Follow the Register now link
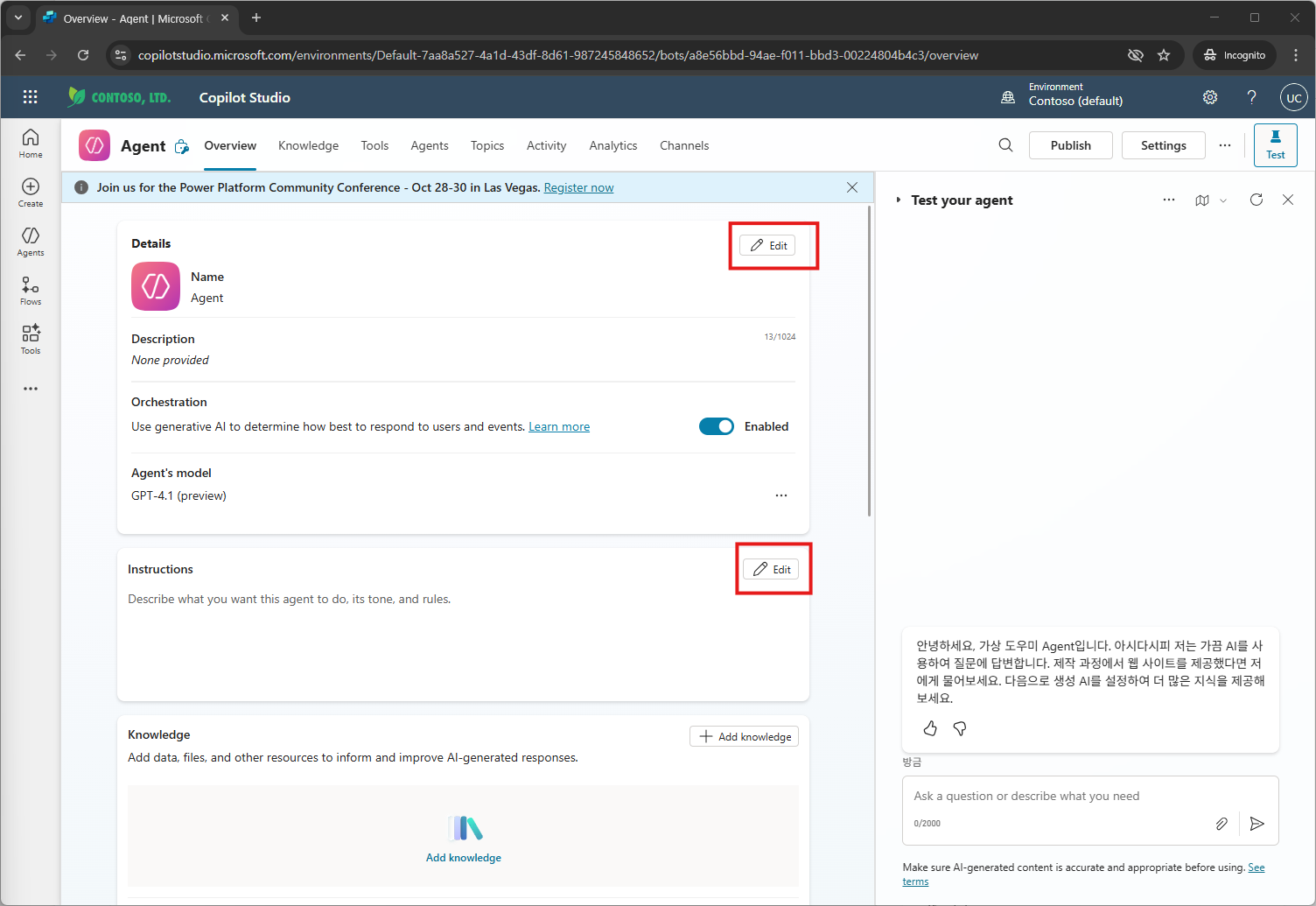The width and height of the screenshot is (1316, 906). click(x=578, y=187)
